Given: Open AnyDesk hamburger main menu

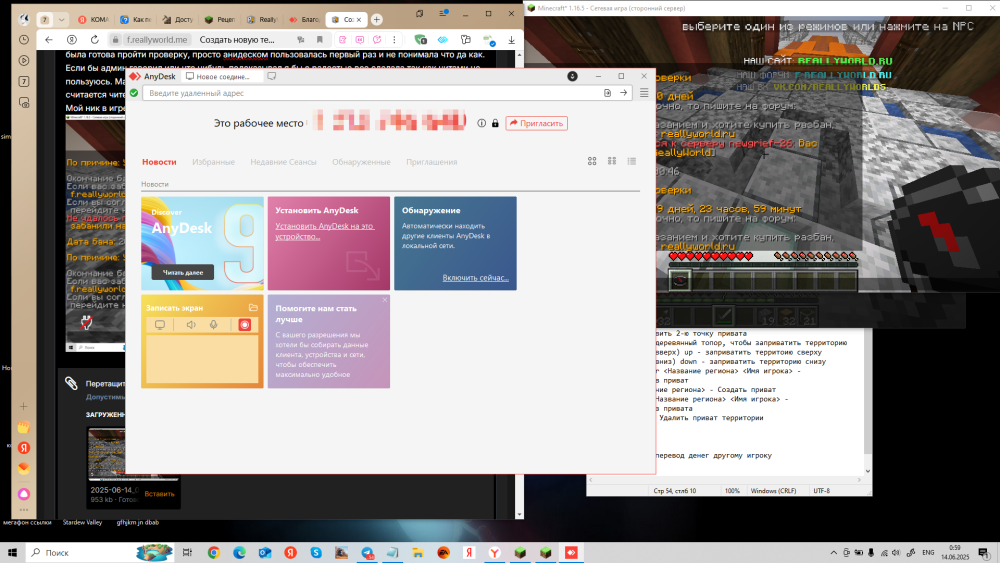Looking at the screenshot, I should pos(644,93).
